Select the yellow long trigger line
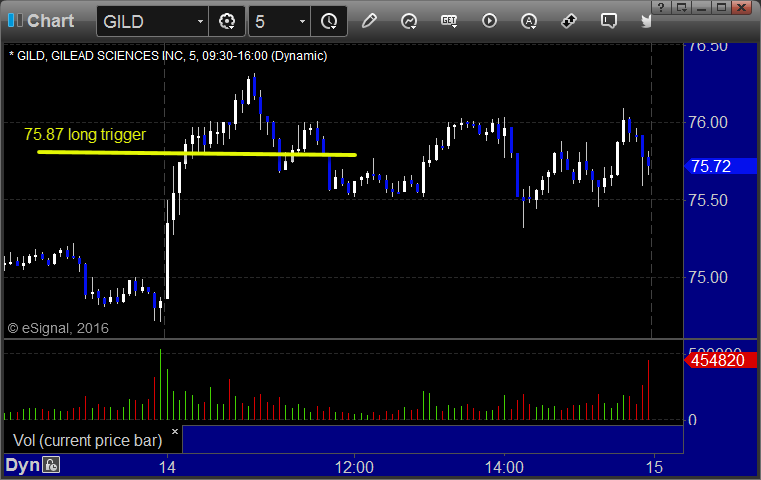The height and width of the screenshot is (480, 761). [x=197, y=153]
